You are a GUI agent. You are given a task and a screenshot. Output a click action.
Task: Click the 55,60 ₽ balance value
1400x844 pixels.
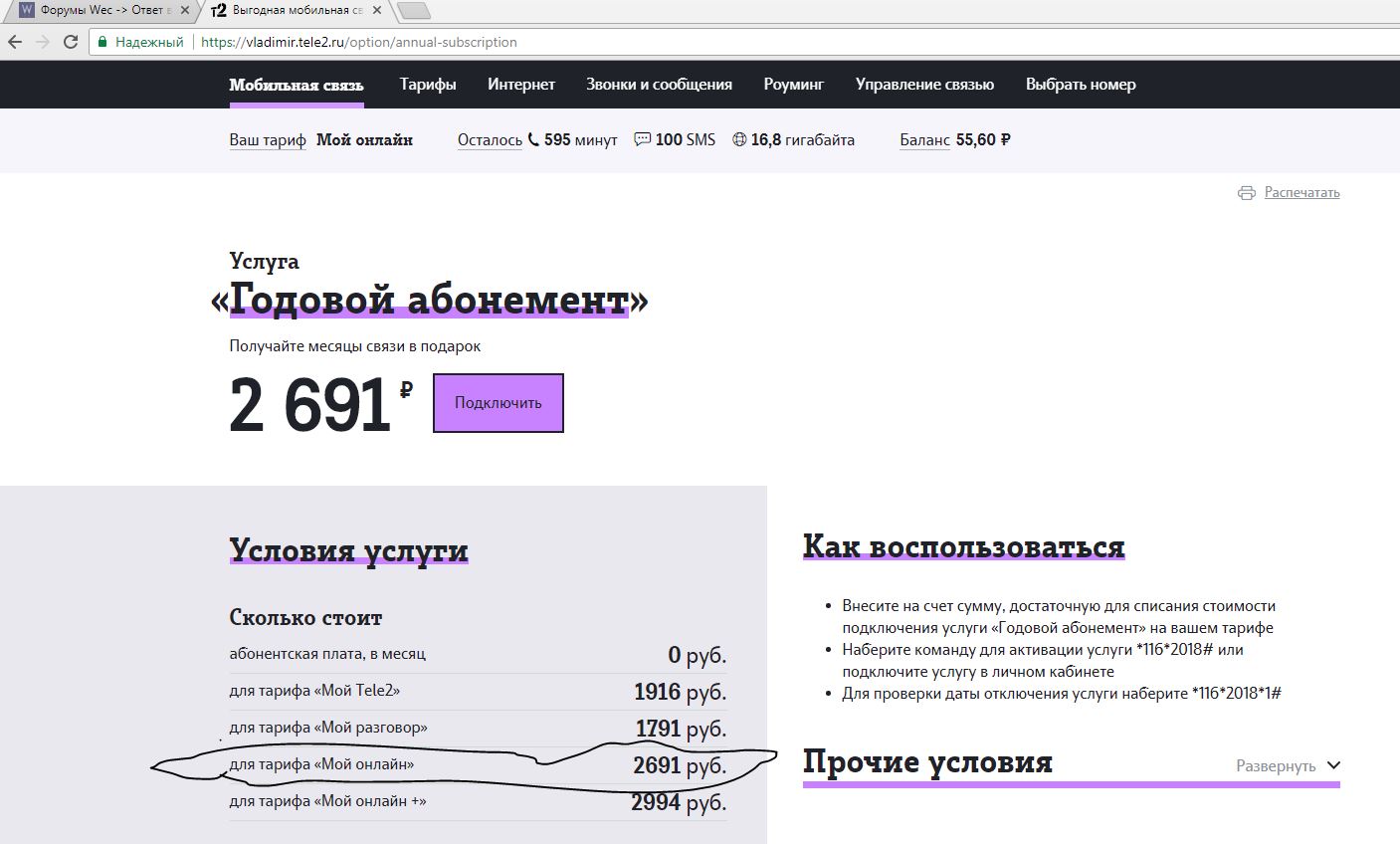(983, 140)
